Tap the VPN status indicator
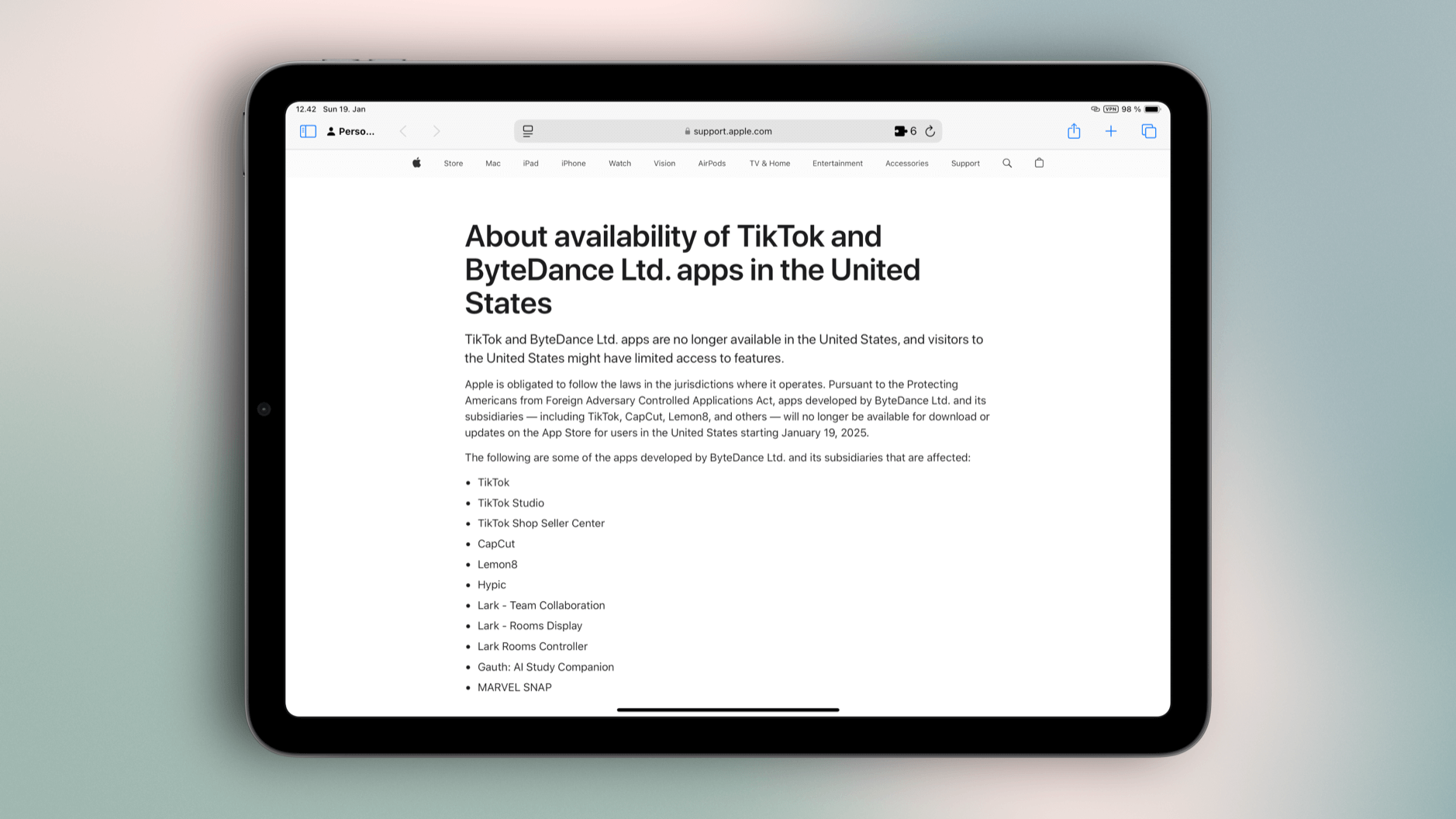 click(x=1111, y=109)
